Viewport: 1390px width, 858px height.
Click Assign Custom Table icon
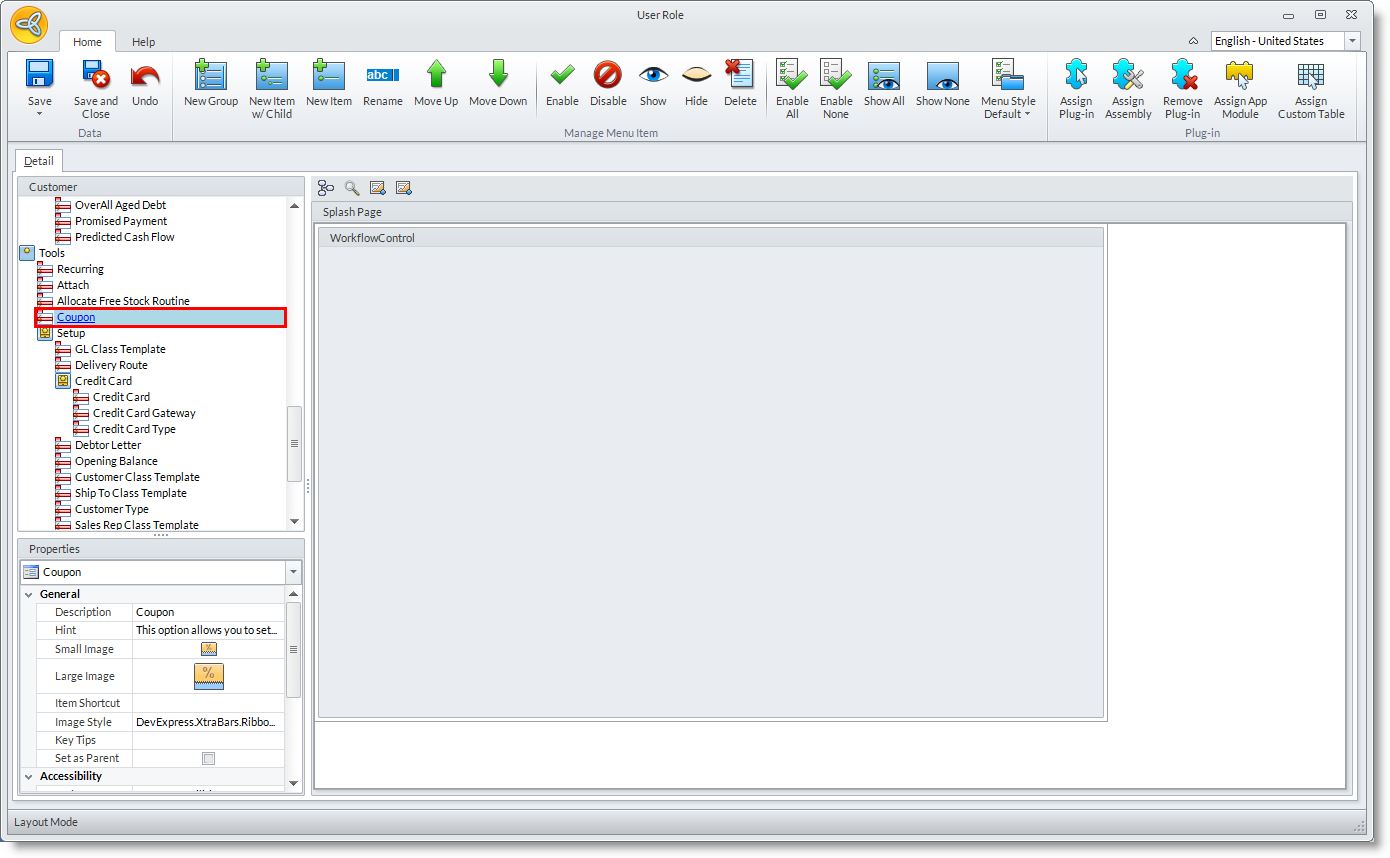(1310, 76)
